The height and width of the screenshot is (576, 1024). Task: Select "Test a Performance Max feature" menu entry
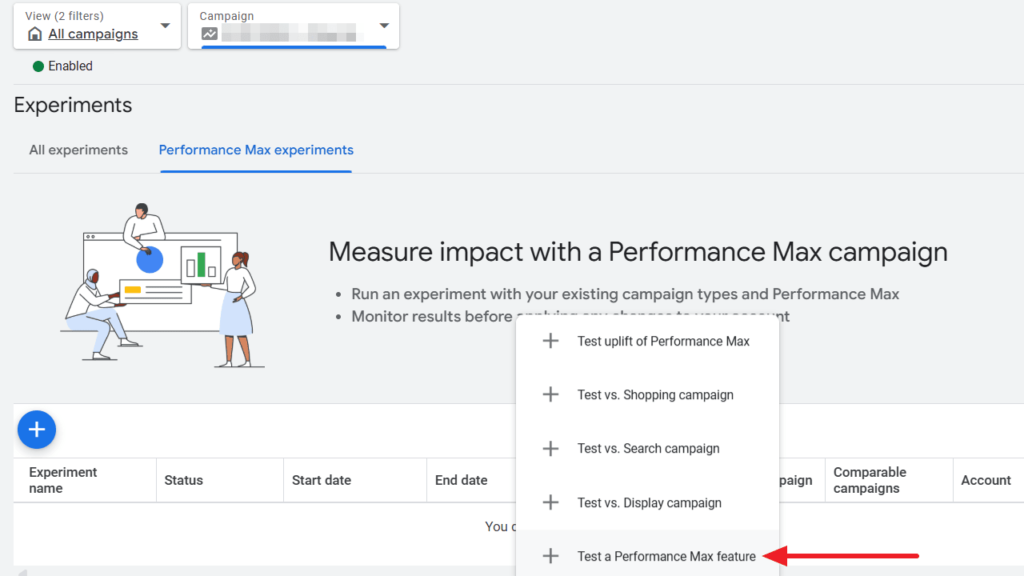(x=667, y=556)
